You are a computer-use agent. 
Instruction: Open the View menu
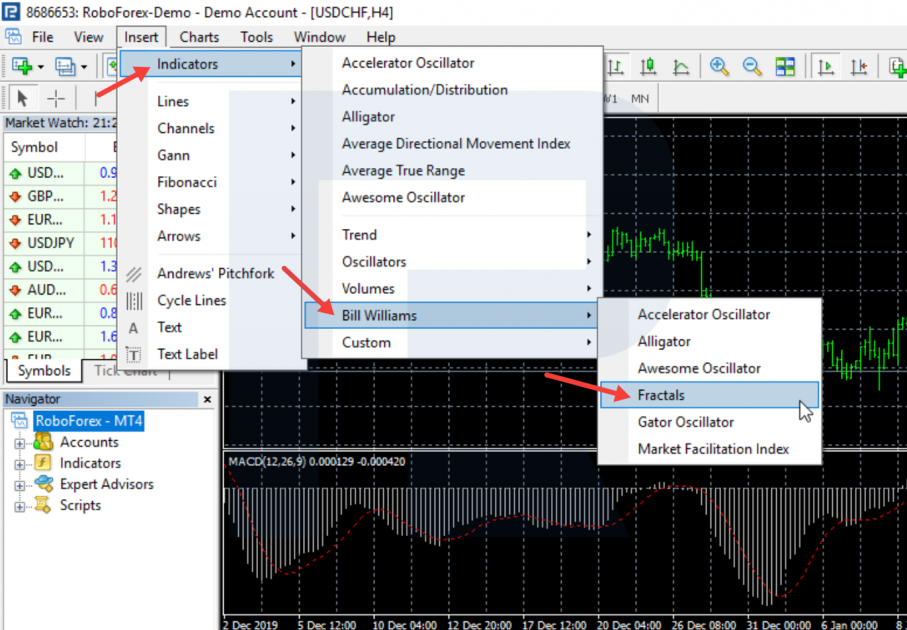coord(89,38)
